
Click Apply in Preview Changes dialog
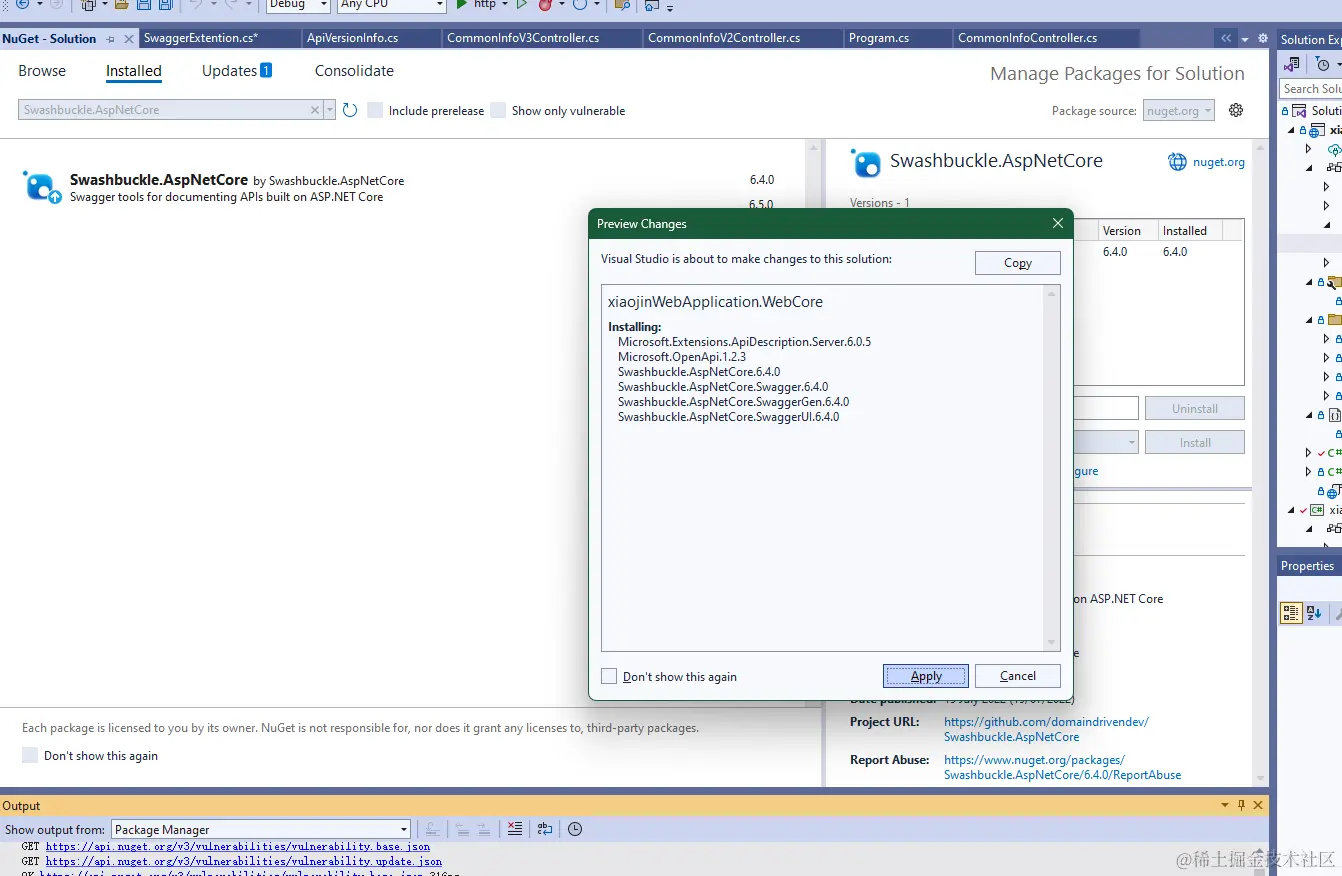click(x=926, y=676)
